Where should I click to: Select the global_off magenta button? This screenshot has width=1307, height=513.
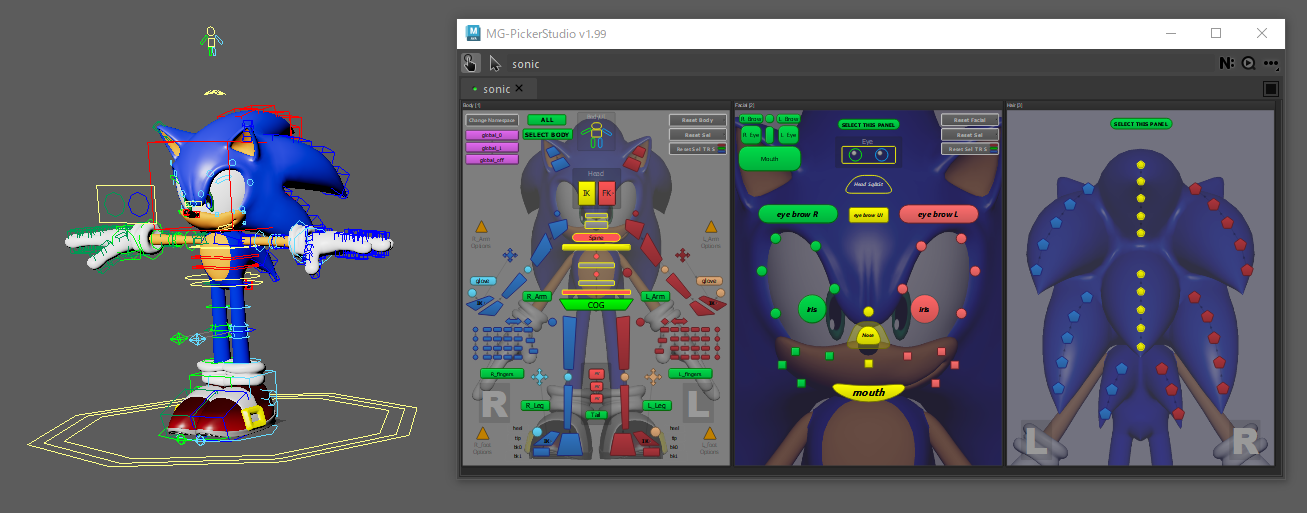492,160
